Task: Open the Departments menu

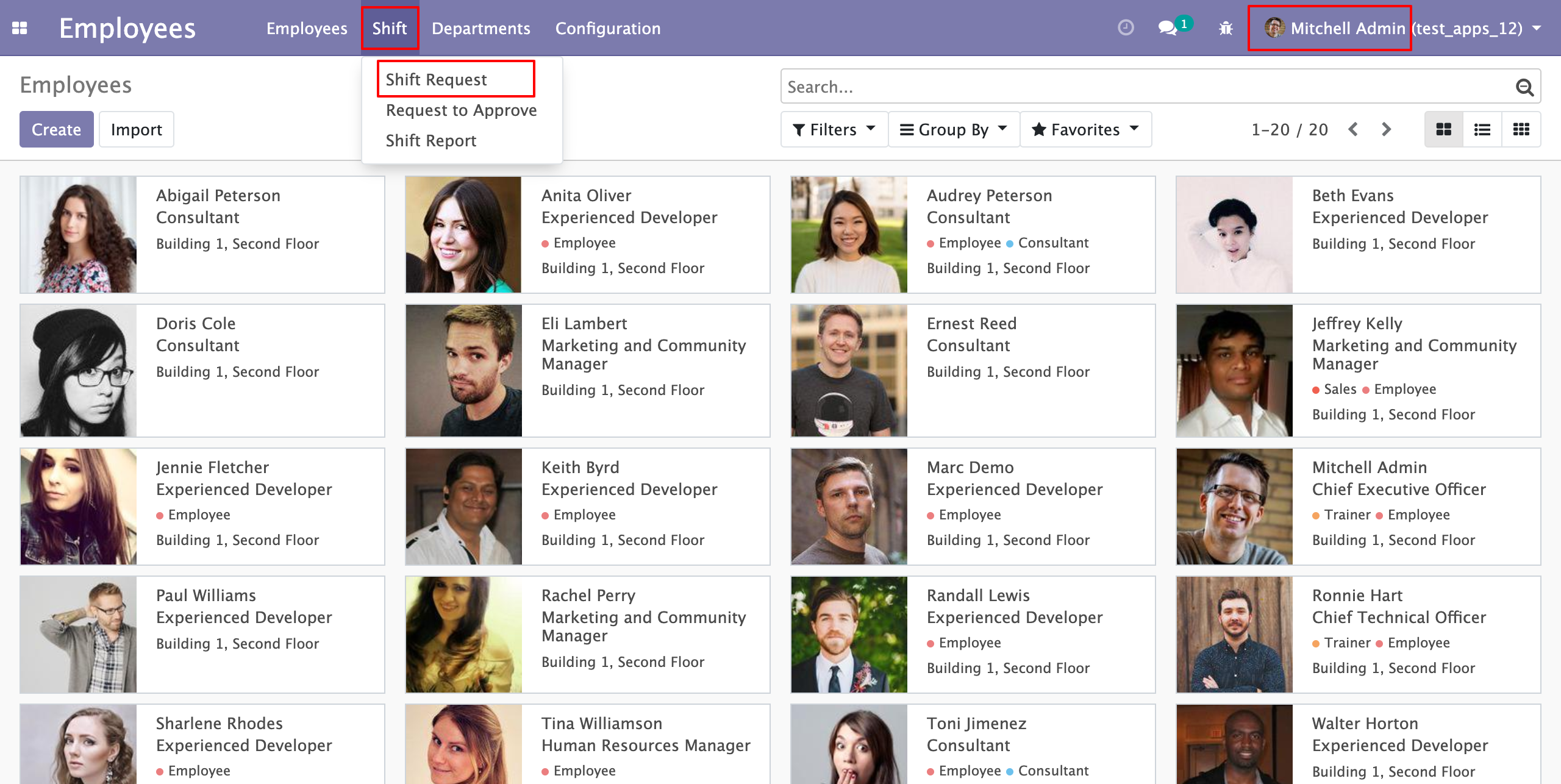Action: 480,28
